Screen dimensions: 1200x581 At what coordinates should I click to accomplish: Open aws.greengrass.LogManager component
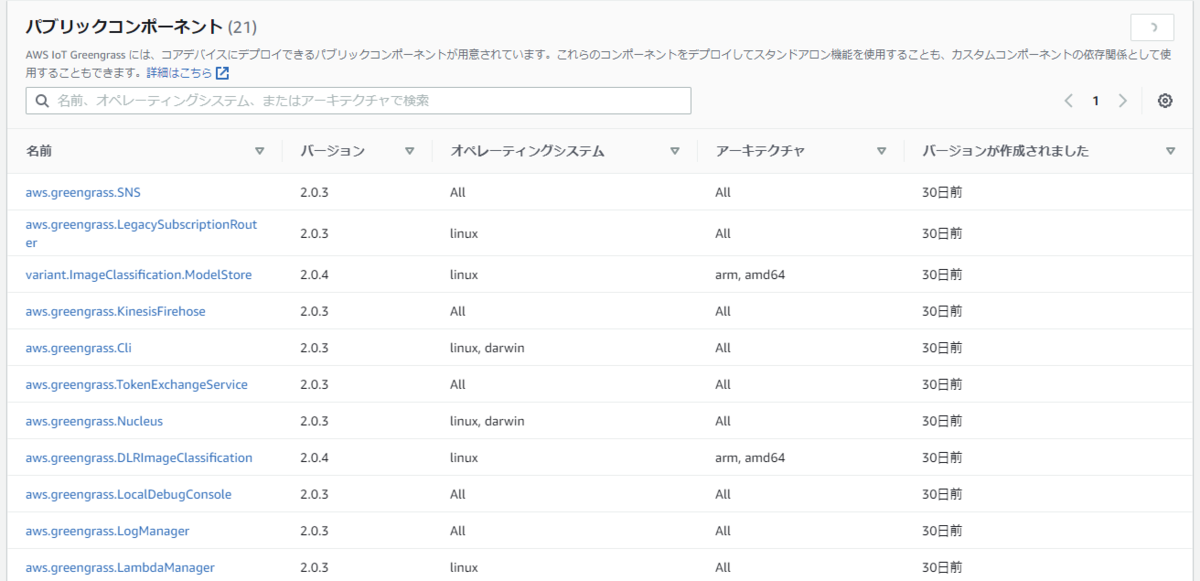coord(108,530)
